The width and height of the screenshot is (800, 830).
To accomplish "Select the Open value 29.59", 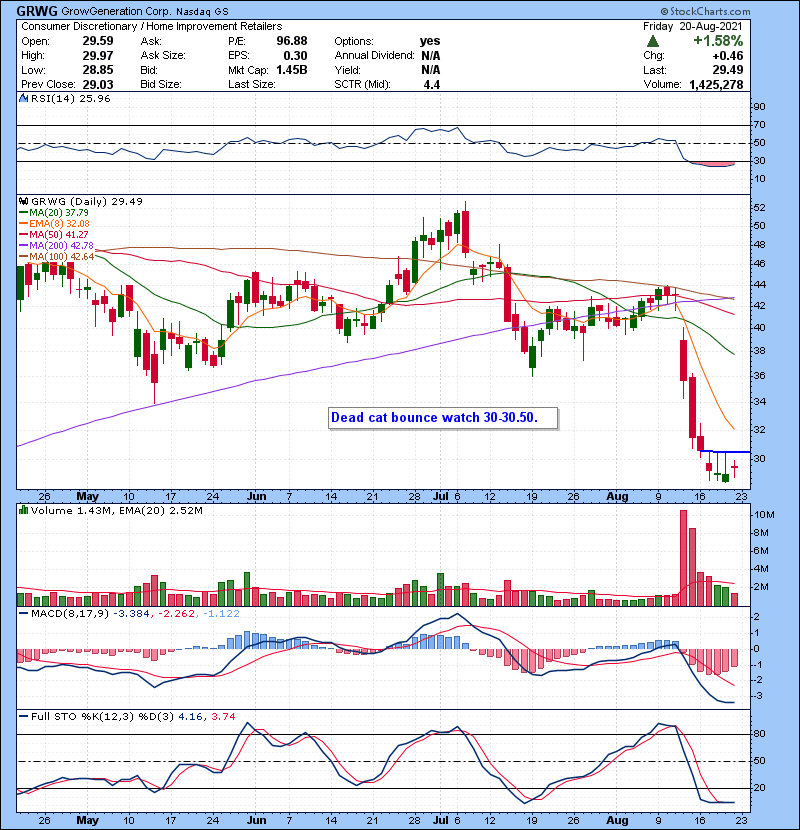I will [98, 41].
